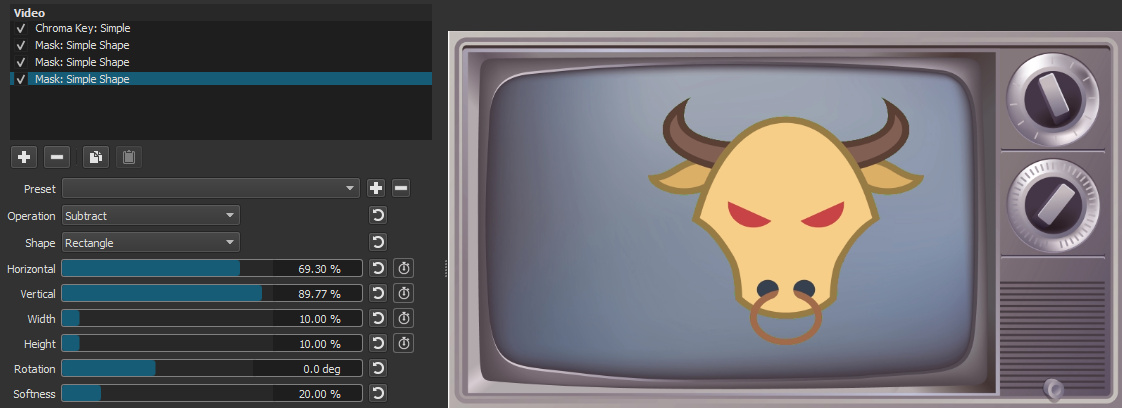
Task: Reset the Height value to default
Action: point(378,344)
